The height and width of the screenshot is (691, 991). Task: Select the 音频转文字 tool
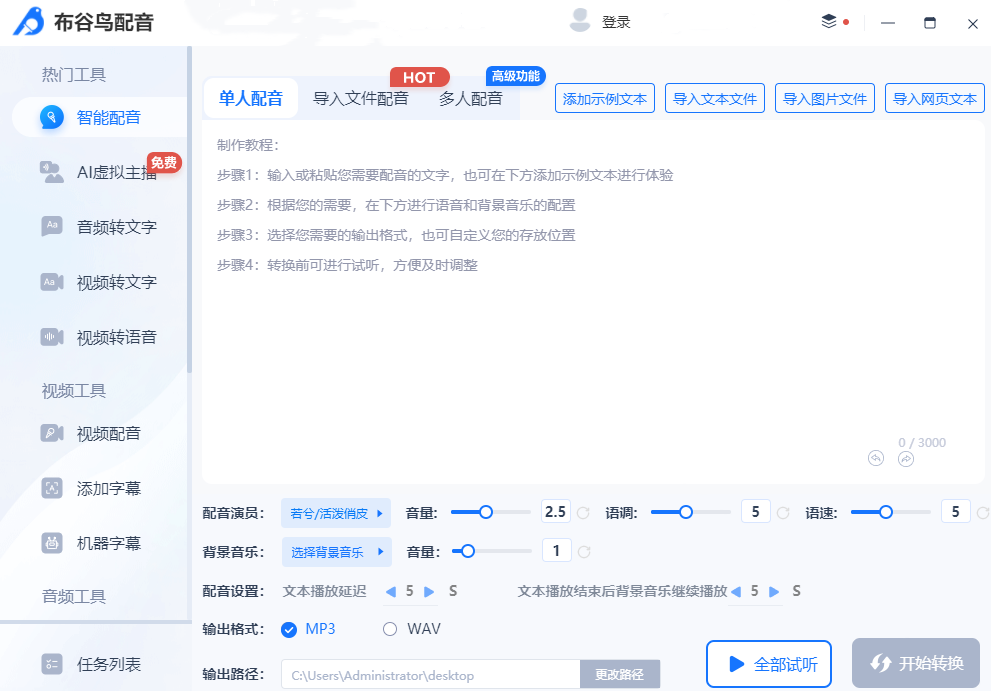point(90,227)
